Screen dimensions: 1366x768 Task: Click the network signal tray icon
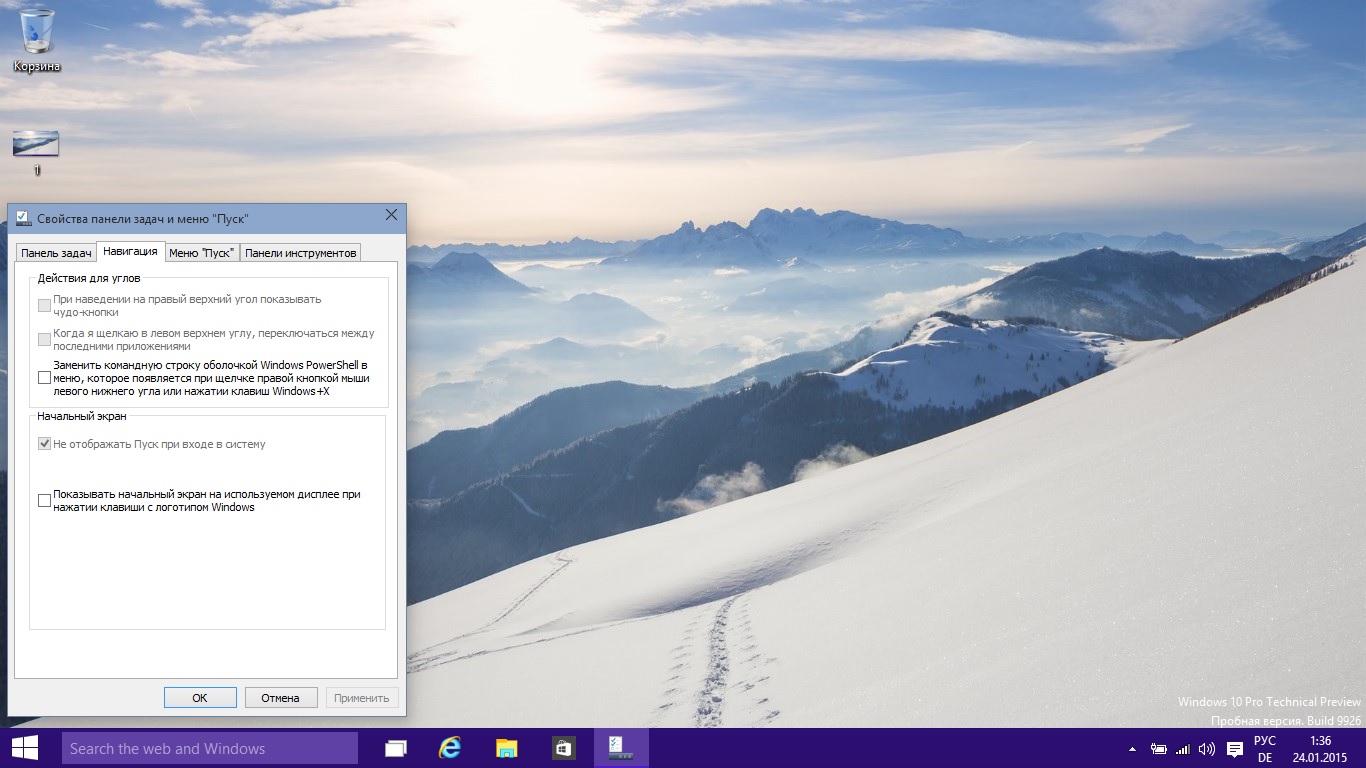1183,749
